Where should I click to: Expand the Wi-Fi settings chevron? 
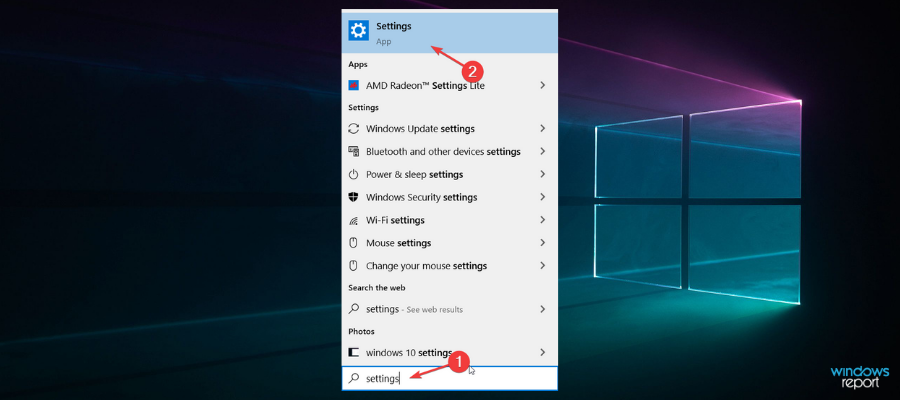542,220
